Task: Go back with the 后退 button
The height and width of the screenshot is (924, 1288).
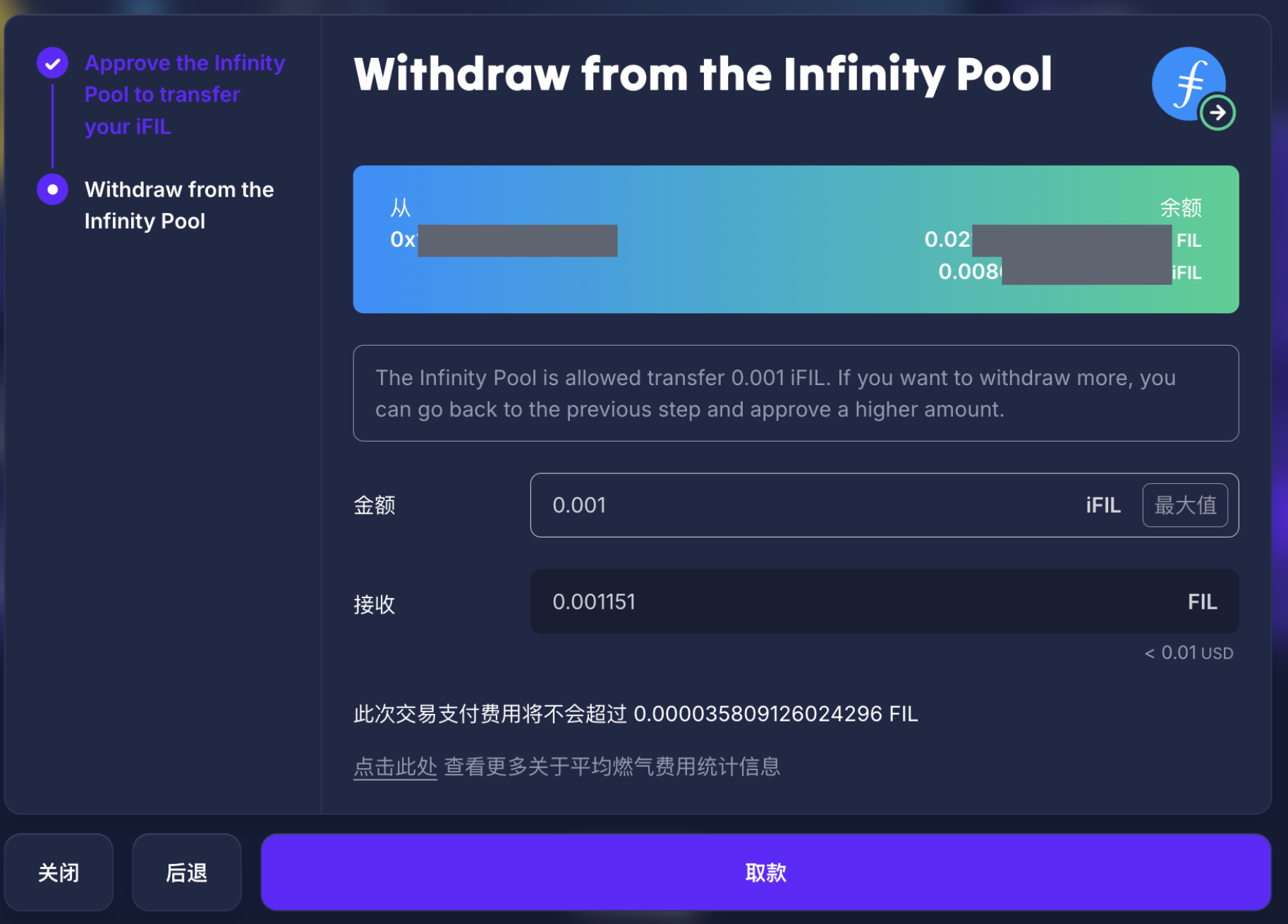Action: coord(186,873)
